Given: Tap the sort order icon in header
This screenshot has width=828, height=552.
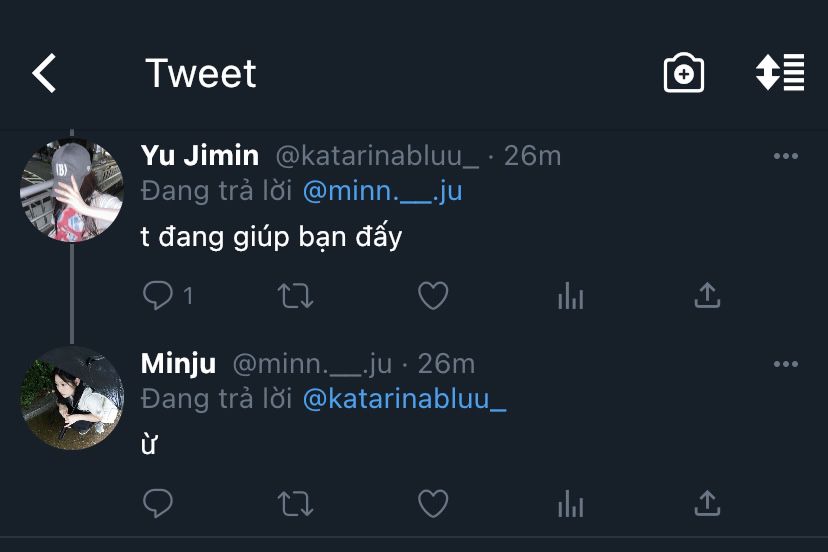Looking at the screenshot, I should coord(780,74).
